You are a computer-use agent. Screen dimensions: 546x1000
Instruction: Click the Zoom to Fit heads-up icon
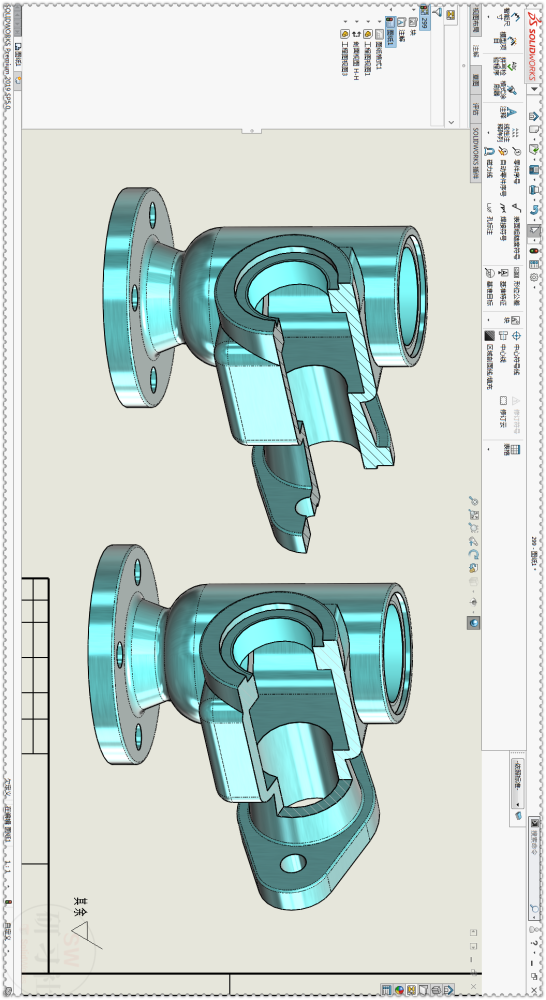tap(474, 501)
